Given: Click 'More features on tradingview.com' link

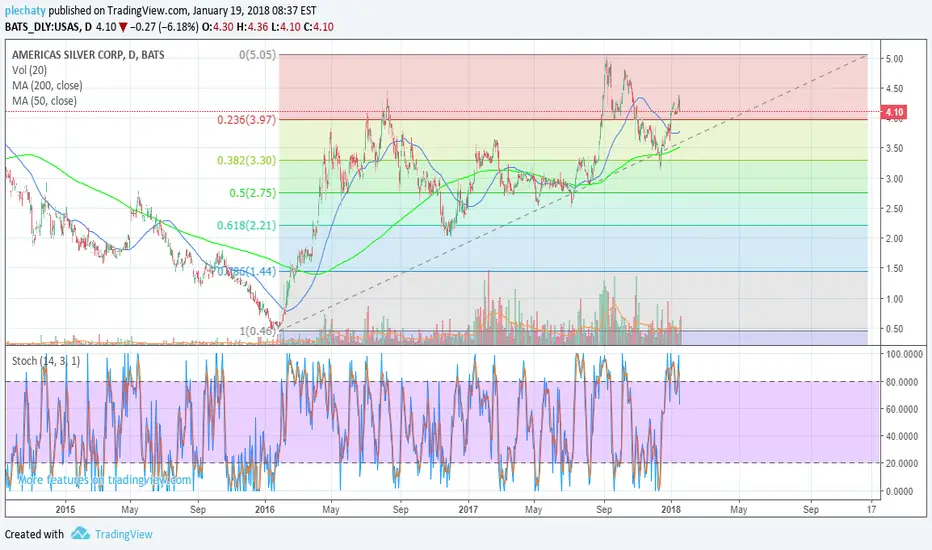Looking at the screenshot, I should tap(105, 480).
